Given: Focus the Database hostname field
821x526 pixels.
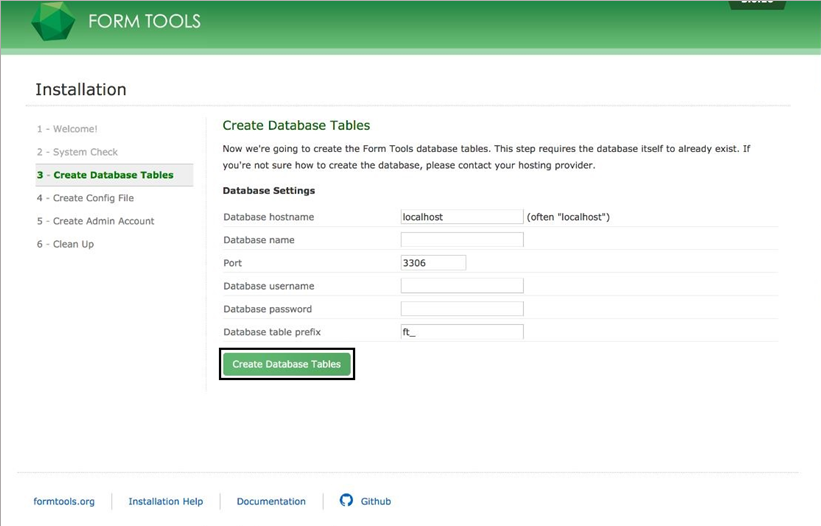Looking at the screenshot, I should coord(462,217).
